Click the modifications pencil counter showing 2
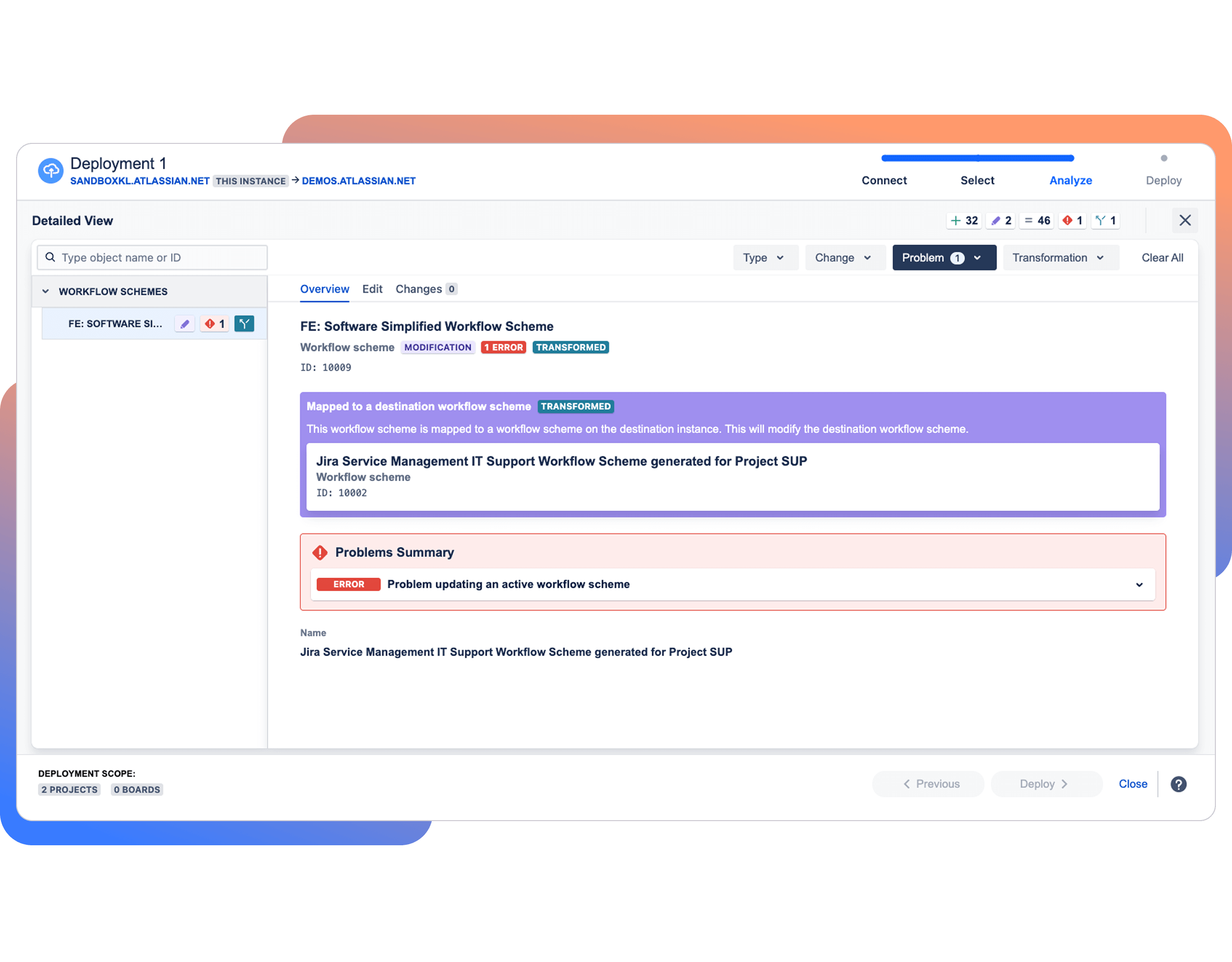 [x=1000, y=220]
